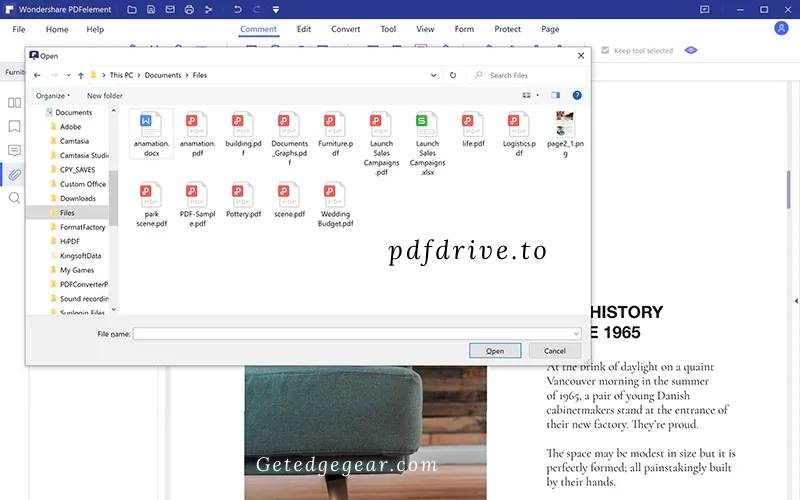The width and height of the screenshot is (800, 500).
Task: Click the refresh icon in Open dialog
Action: click(453, 75)
